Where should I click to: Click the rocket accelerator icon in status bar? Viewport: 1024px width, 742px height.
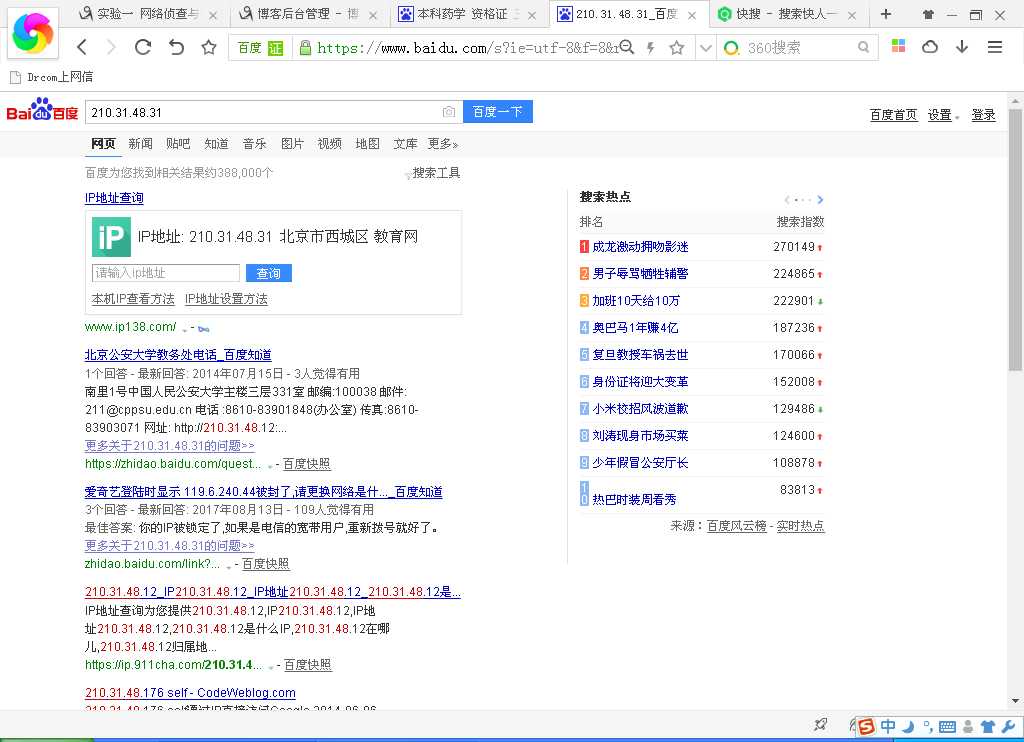(x=821, y=724)
